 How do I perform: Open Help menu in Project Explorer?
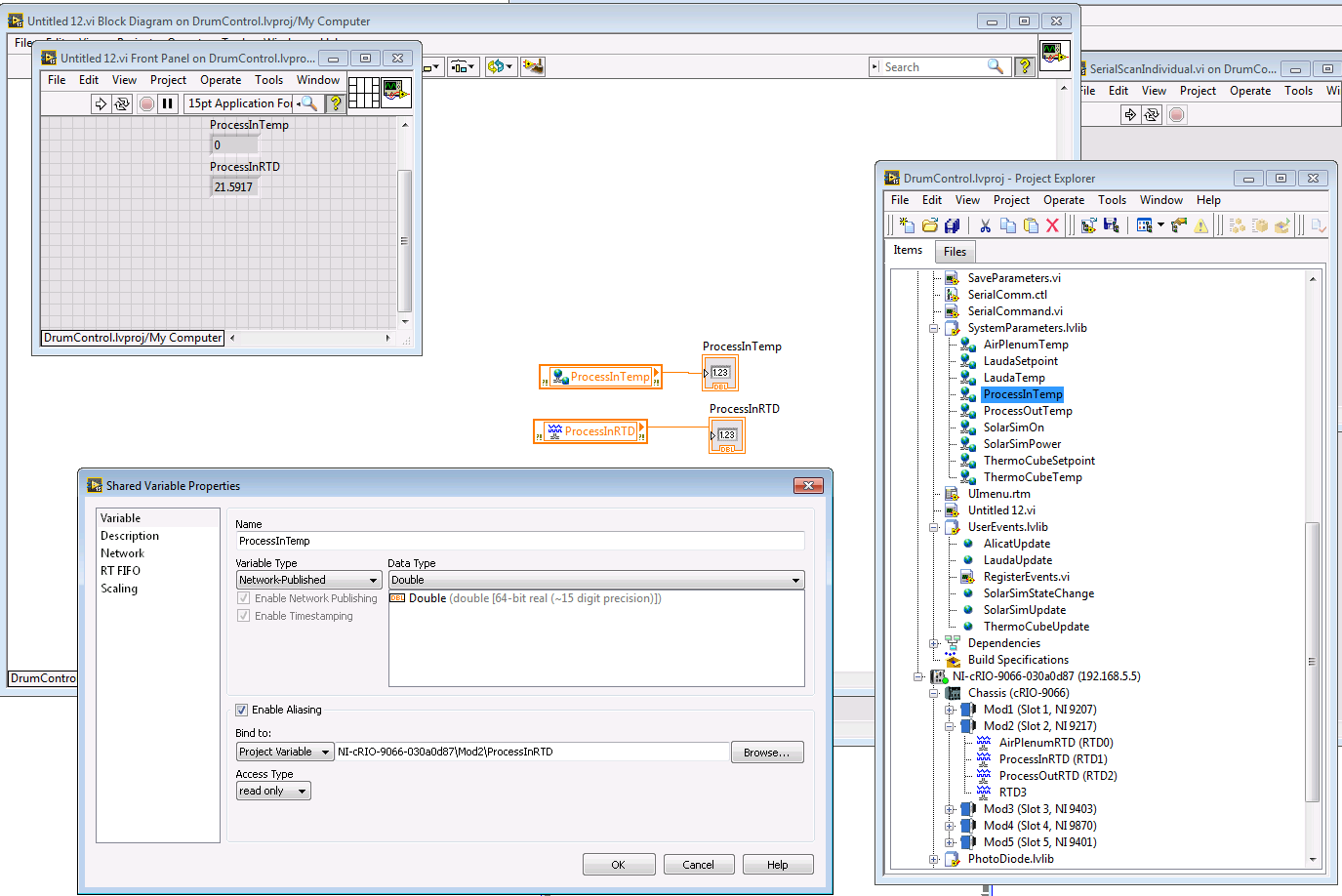1208,200
